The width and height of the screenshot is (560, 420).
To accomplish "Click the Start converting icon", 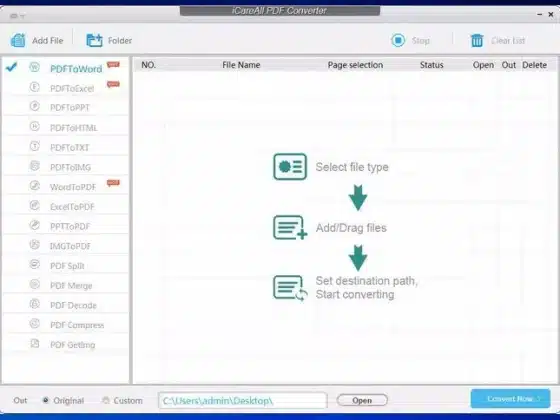I will pyautogui.click(x=290, y=288).
